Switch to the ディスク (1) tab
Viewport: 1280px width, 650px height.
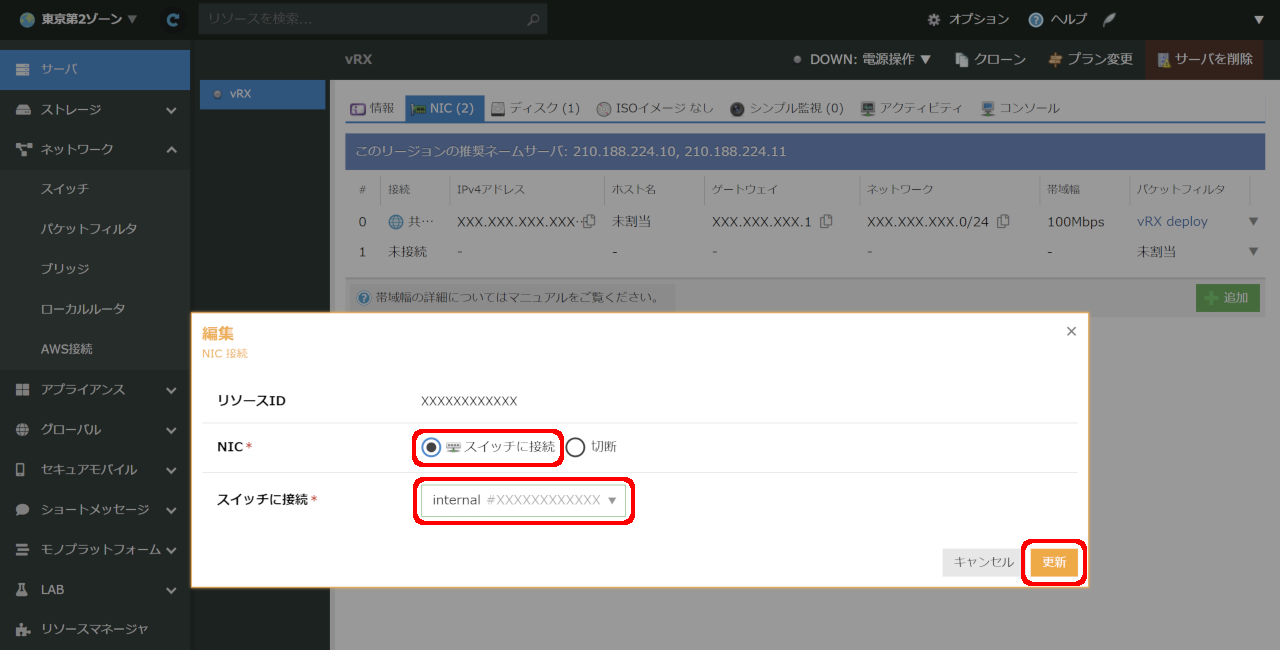tap(535, 108)
